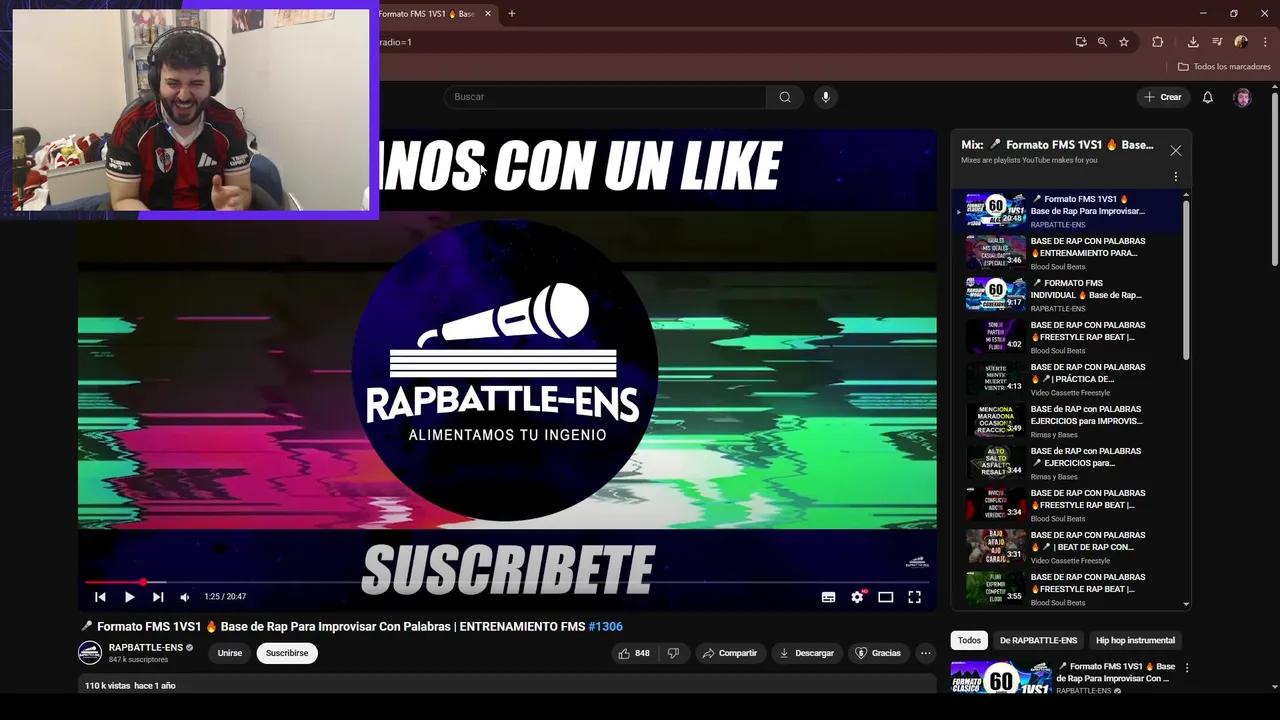Select Hip hop instrumental filter chip
The width and height of the screenshot is (1280, 720).
point(1135,640)
